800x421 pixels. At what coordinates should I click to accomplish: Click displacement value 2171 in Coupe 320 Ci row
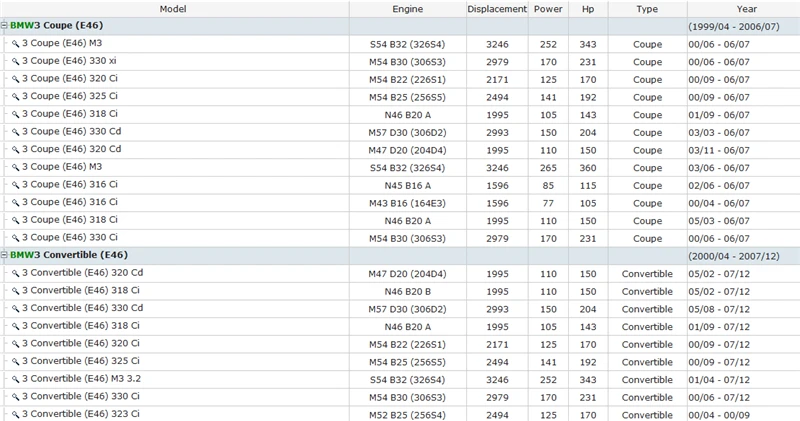[497, 80]
